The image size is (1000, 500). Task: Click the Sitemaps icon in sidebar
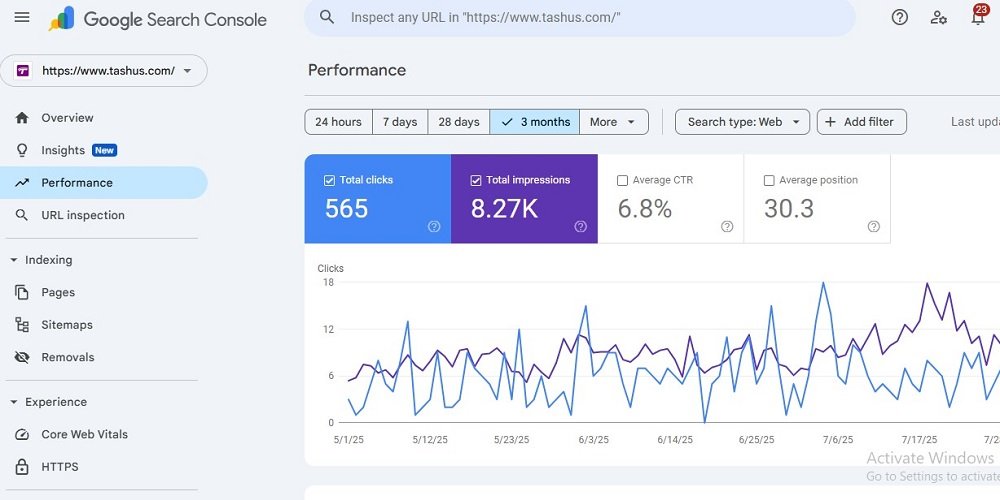click(22, 325)
